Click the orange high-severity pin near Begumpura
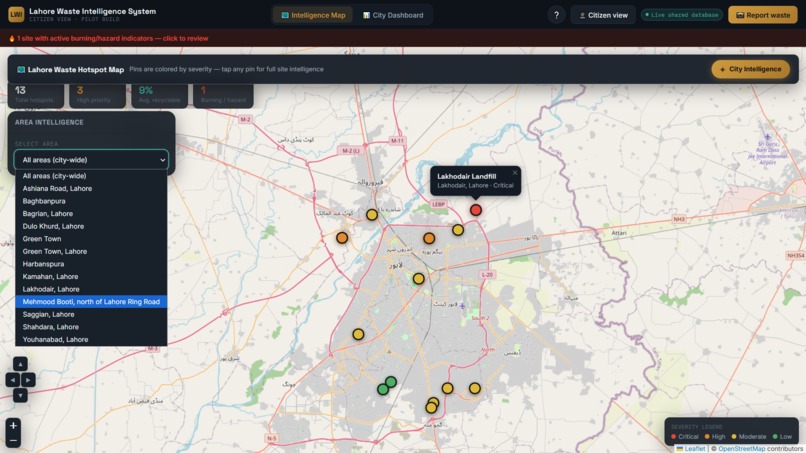This screenshot has height=453, width=806. 429,239
